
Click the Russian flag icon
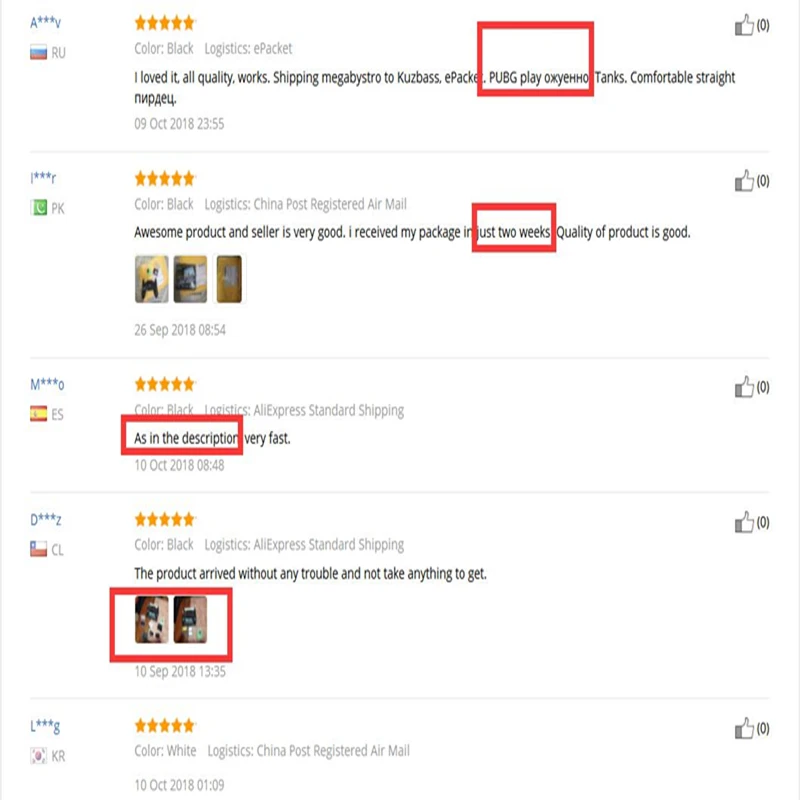click(x=38, y=53)
